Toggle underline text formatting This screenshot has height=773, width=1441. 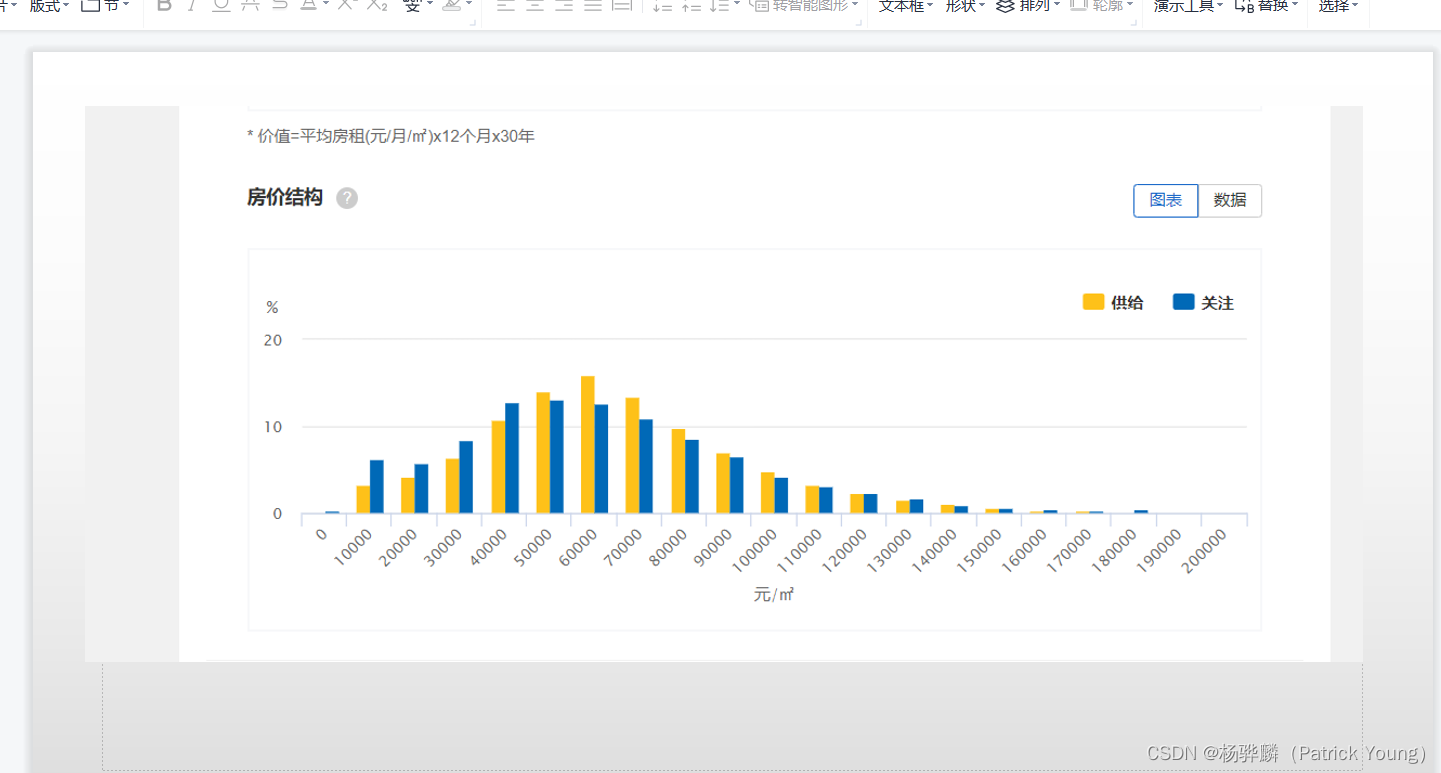tap(221, 5)
